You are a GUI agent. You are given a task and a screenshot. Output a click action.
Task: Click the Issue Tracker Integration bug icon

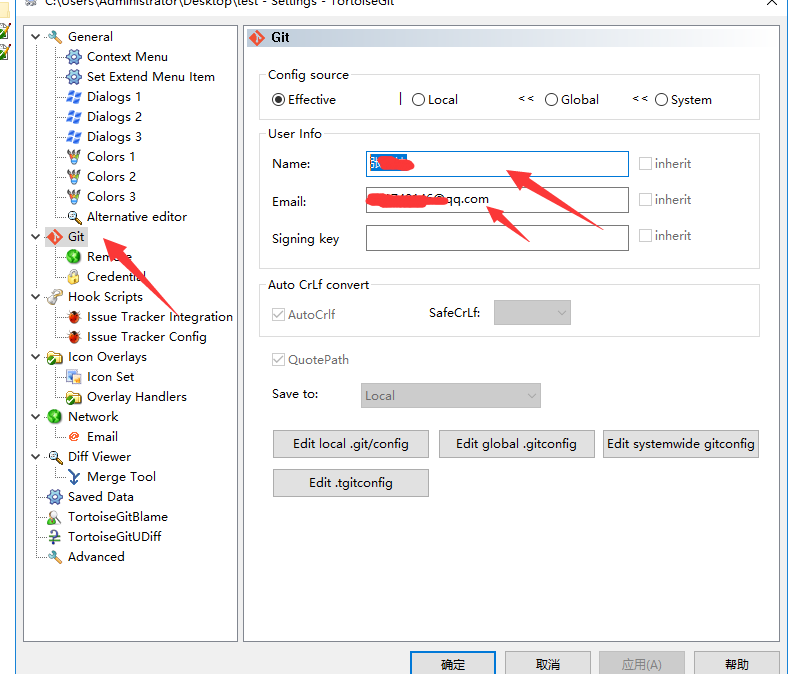[x=74, y=317]
